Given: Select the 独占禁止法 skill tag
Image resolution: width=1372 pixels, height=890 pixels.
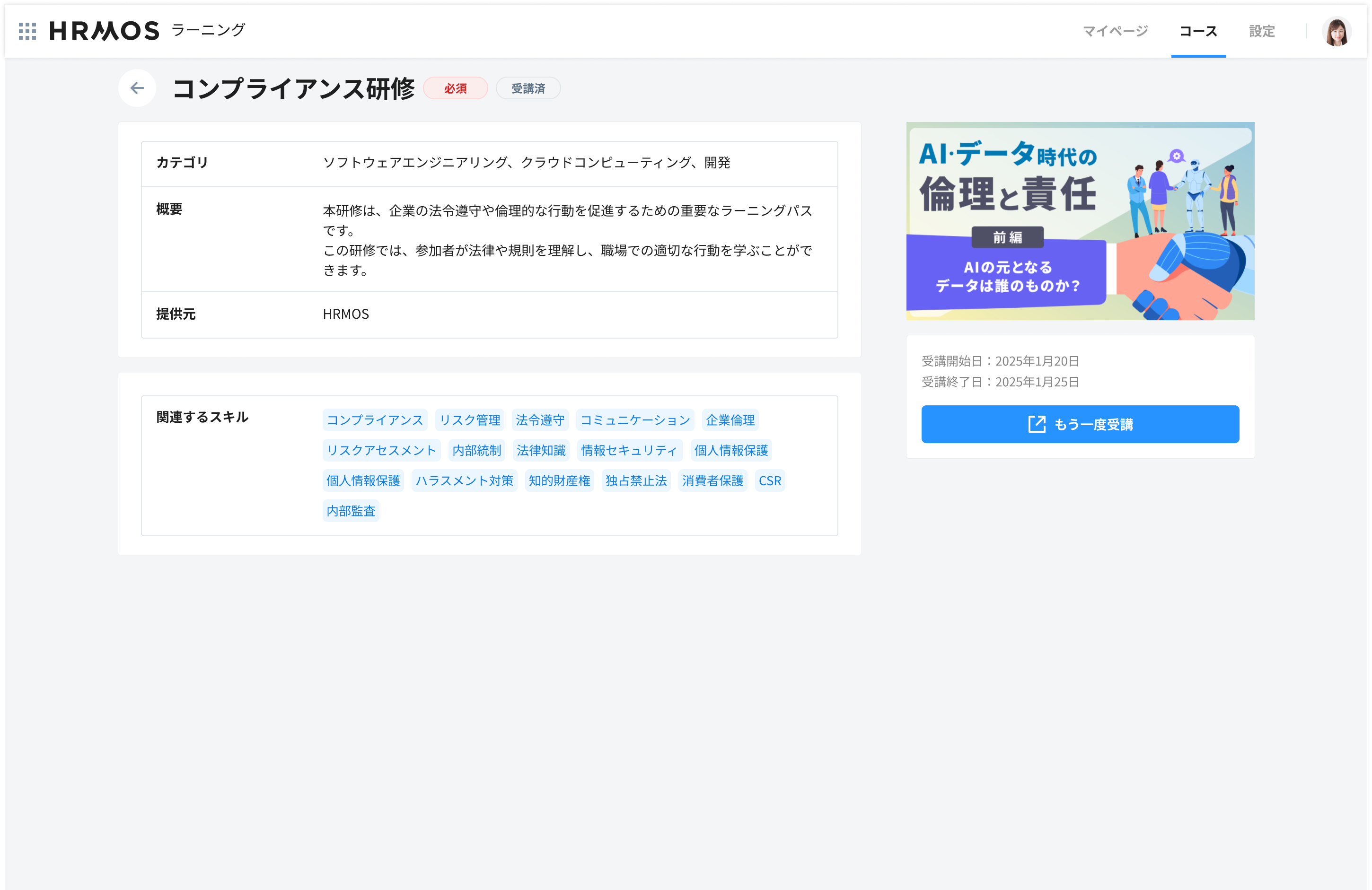Looking at the screenshot, I should [636, 481].
